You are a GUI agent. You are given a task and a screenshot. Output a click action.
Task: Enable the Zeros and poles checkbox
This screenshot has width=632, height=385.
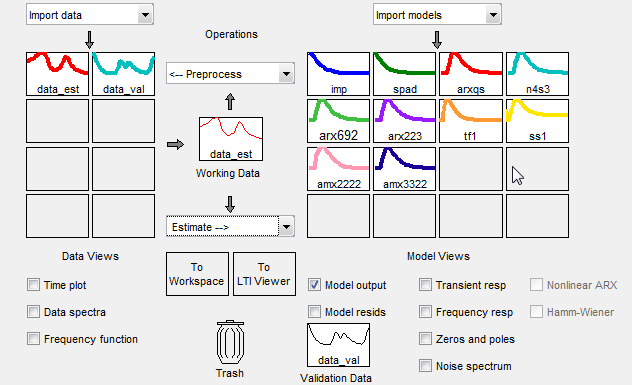pyautogui.click(x=425, y=339)
